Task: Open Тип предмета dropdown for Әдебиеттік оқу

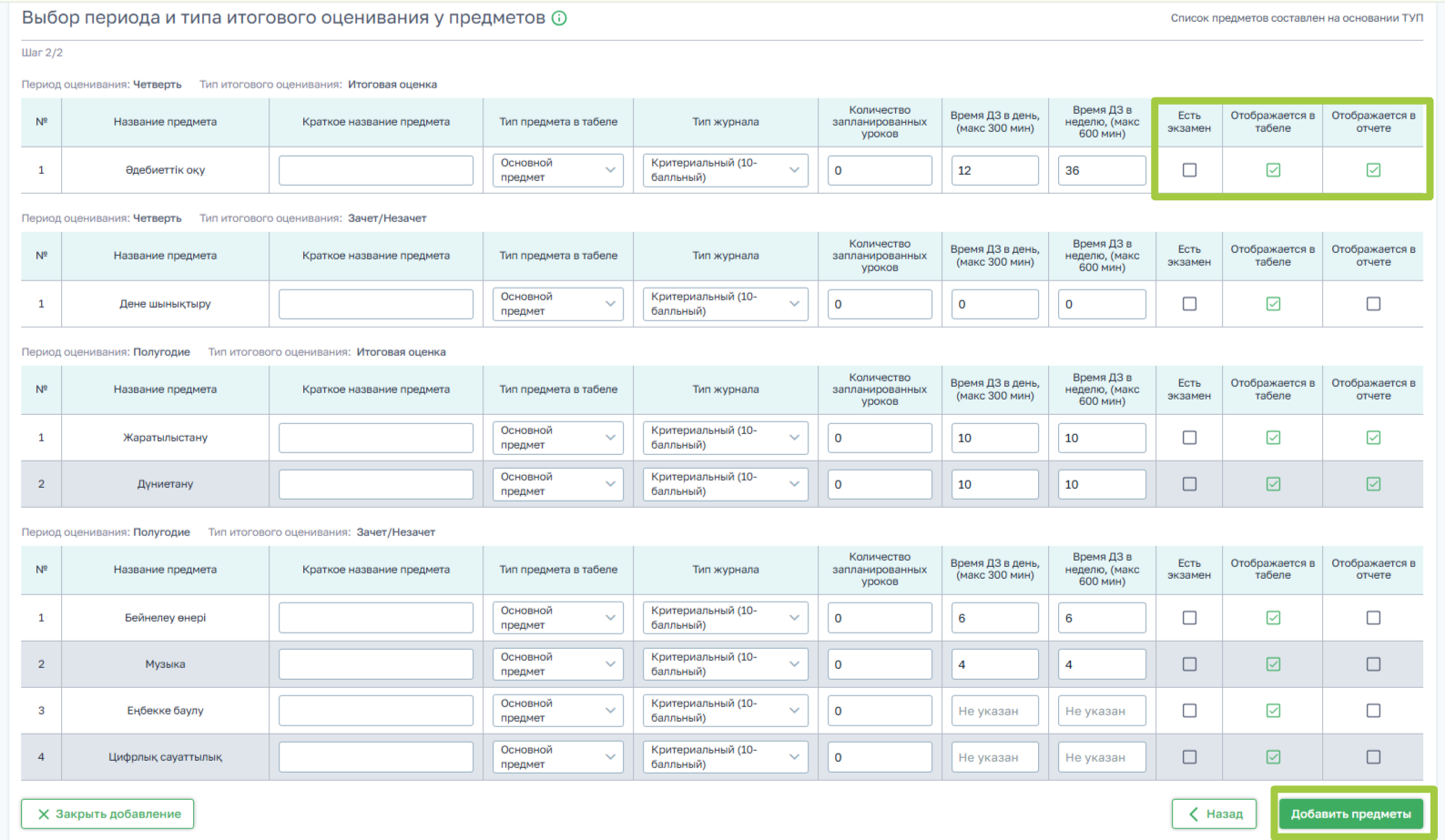Action: pos(557,170)
